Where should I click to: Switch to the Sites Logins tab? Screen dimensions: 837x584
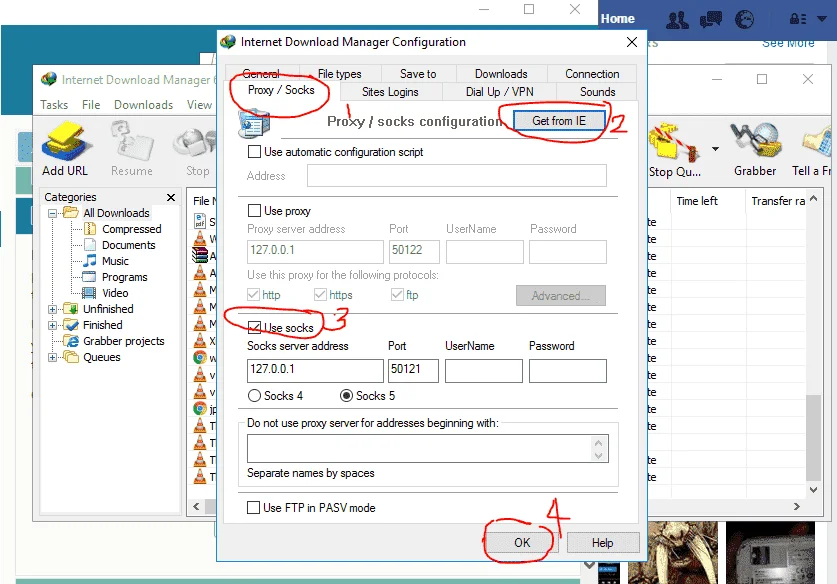coord(390,92)
